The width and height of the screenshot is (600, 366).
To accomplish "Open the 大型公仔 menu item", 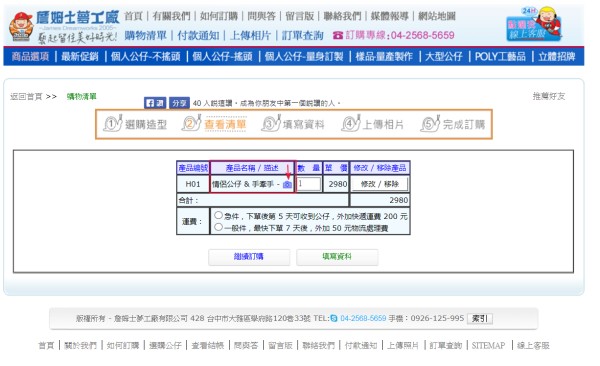I will click(x=444, y=57).
